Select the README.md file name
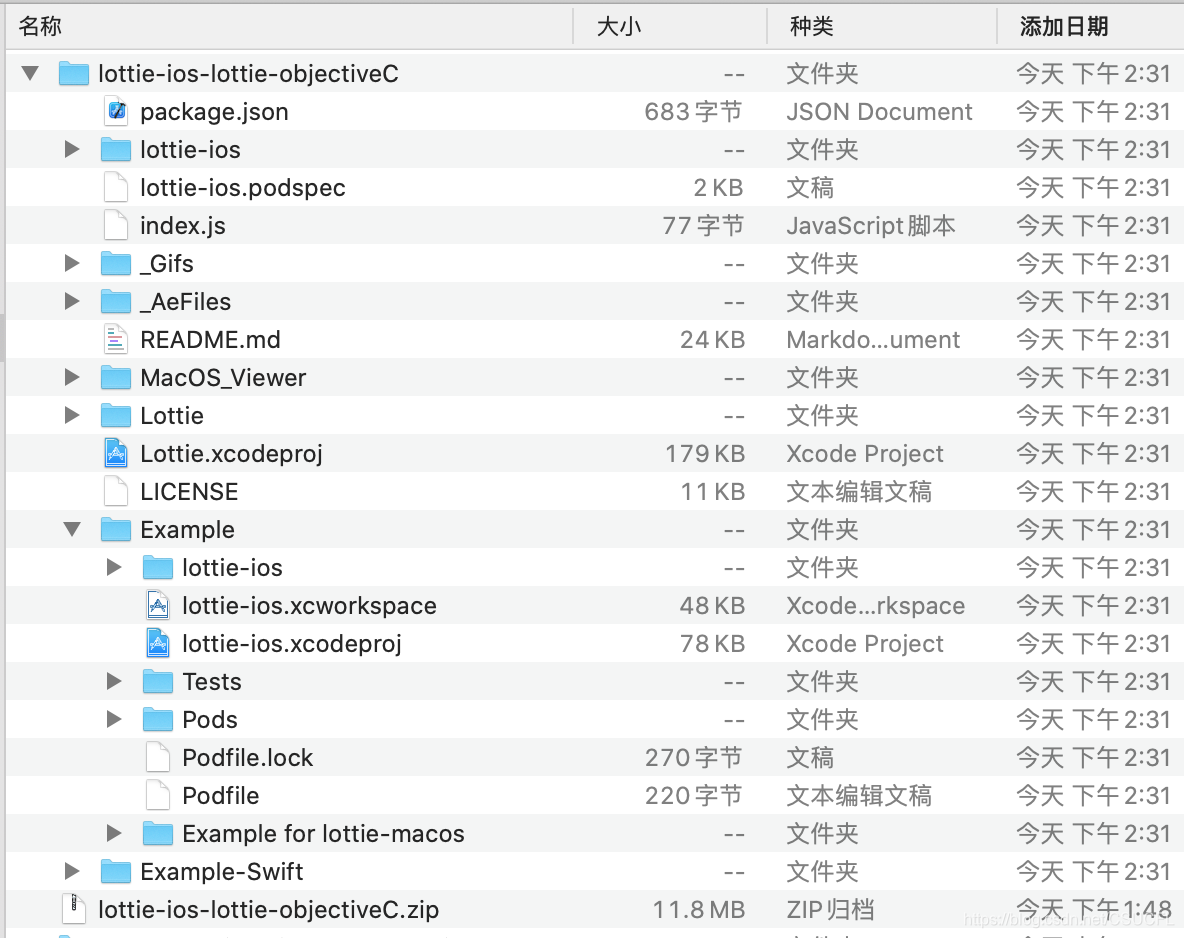The image size is (1184, 938). [211, 339]
